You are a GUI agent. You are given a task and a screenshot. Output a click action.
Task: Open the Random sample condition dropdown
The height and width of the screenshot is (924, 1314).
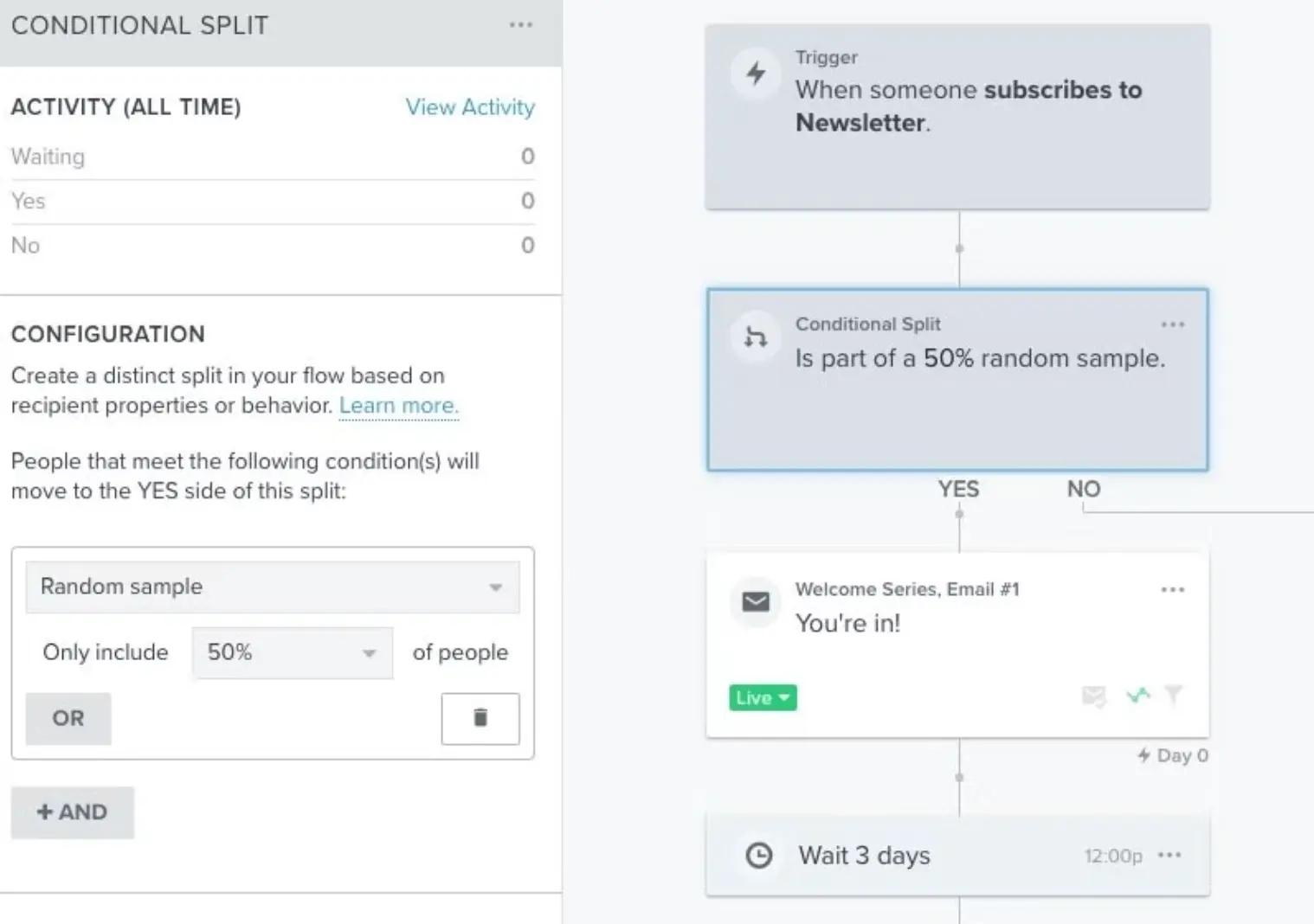point(272,587)
